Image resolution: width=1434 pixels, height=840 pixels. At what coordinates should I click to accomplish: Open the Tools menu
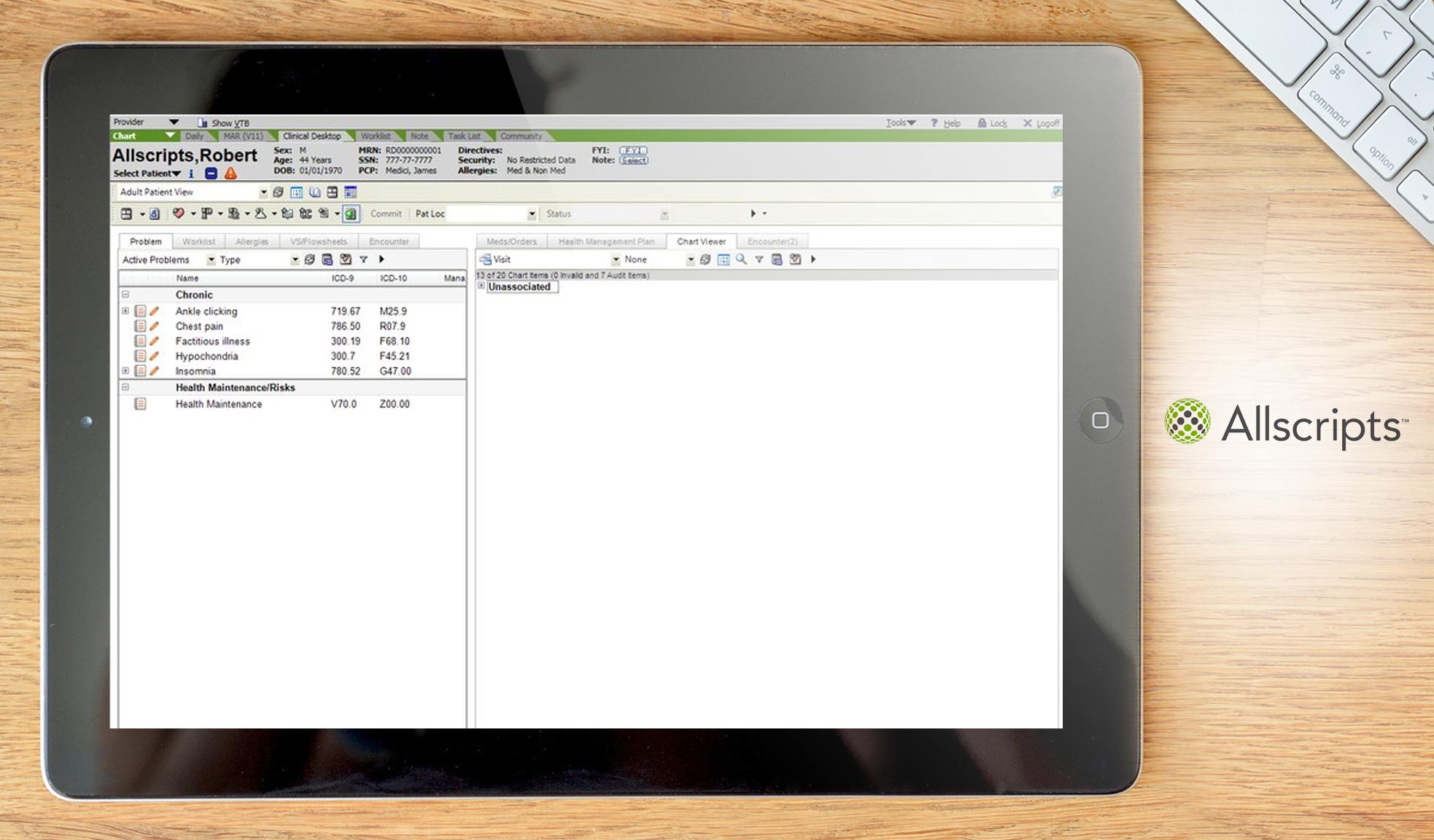tap(899, 122)
